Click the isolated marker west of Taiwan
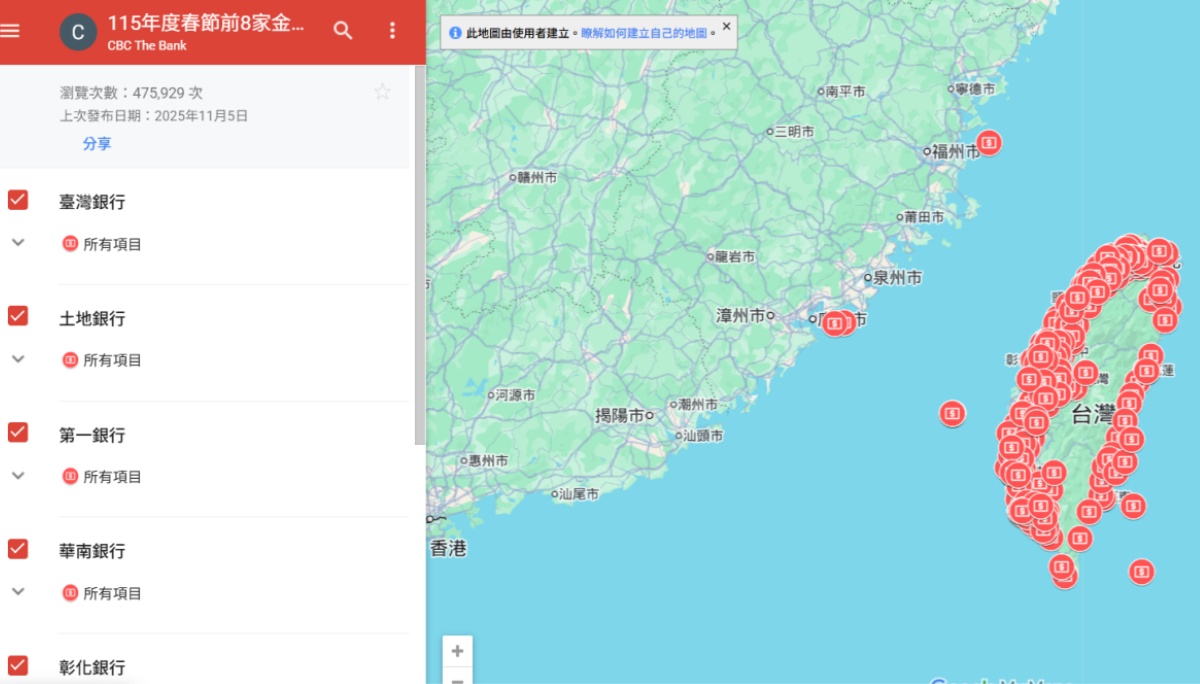1200x684 pixels. [953, 412]
